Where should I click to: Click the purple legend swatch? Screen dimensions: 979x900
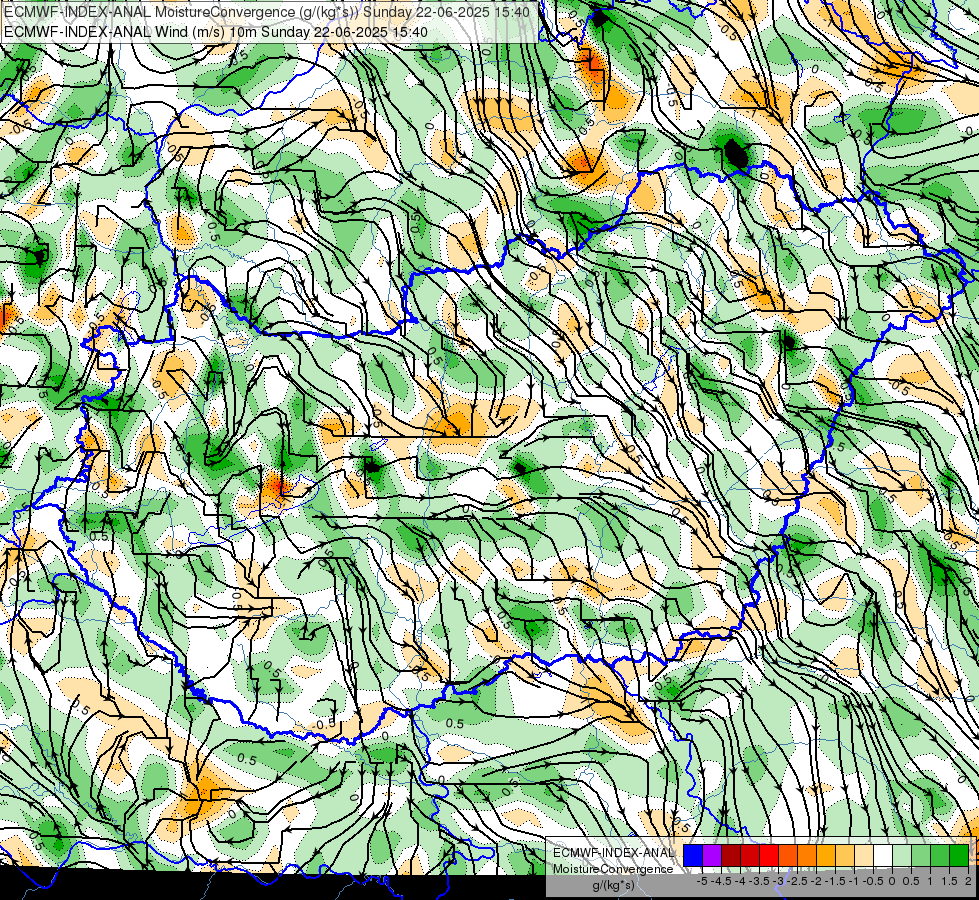coord(712,855)
